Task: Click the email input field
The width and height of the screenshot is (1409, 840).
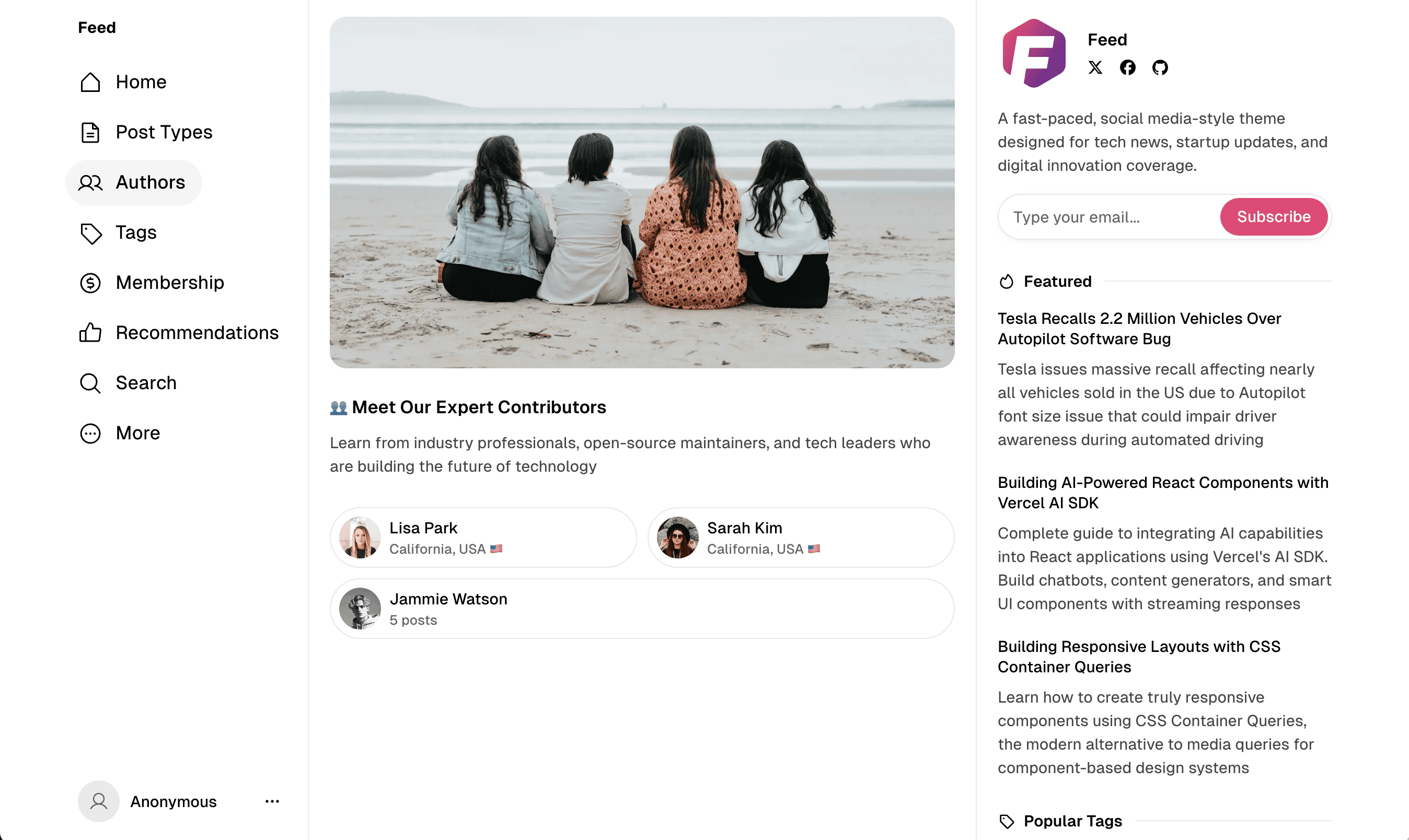Action: pyautogui.click(x=1104, y=217)
